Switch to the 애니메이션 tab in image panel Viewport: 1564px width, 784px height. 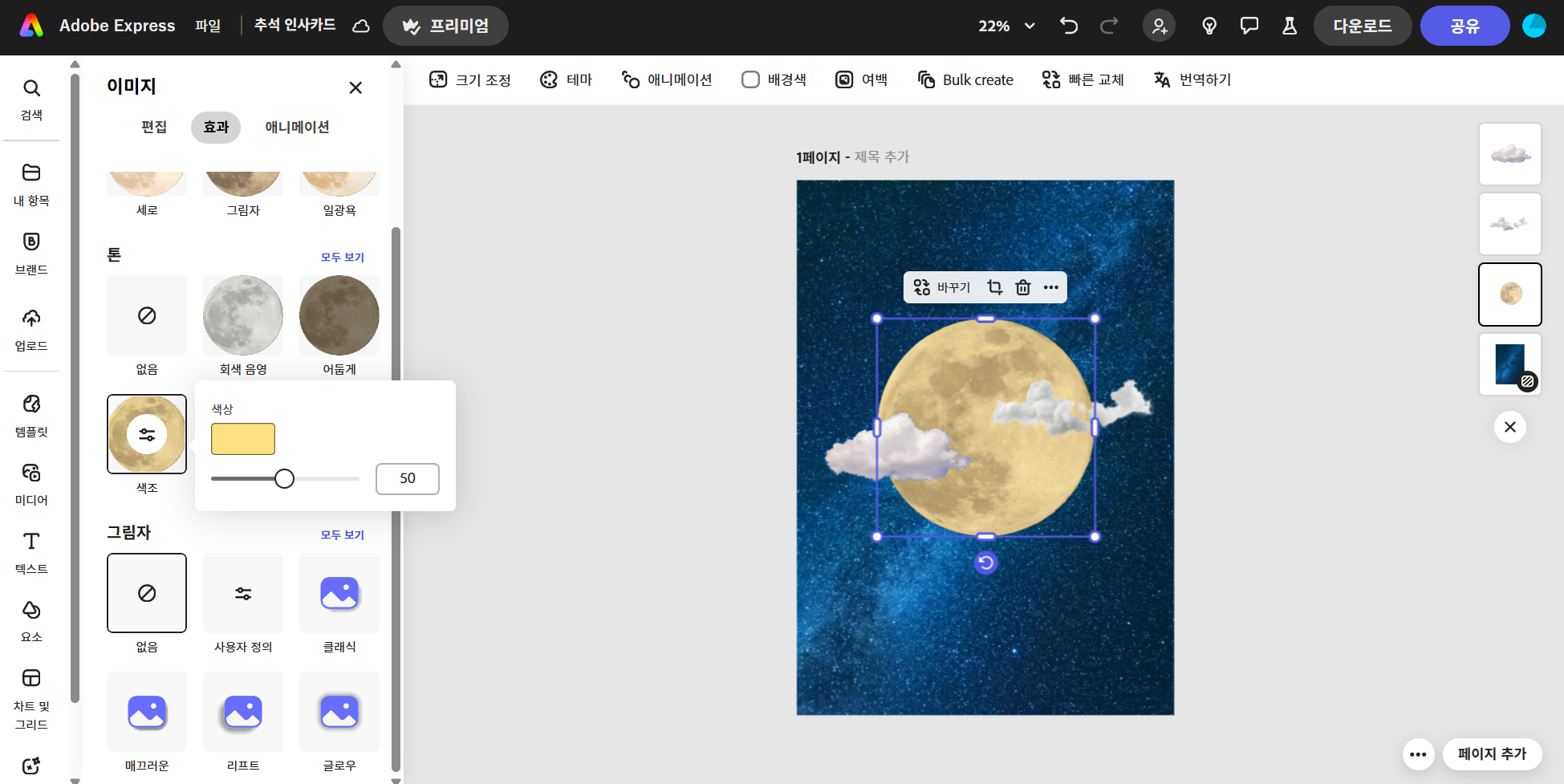(297, 128)
